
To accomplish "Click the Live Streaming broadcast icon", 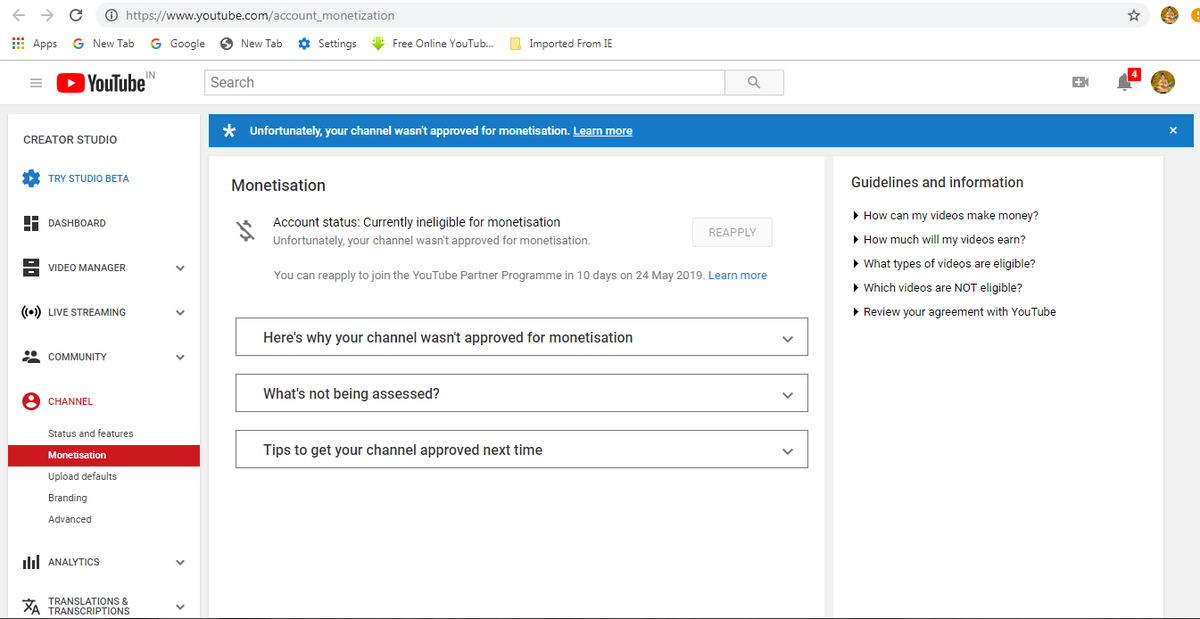I will [31, 312].
